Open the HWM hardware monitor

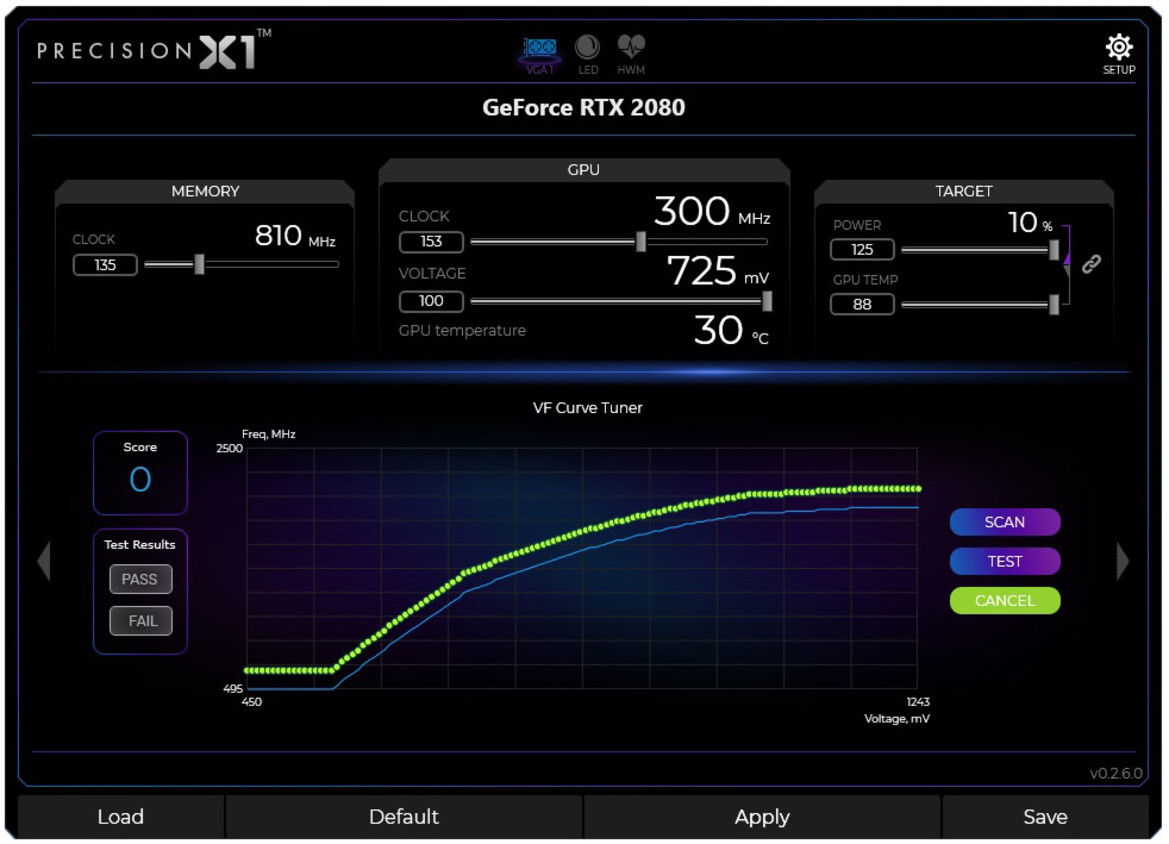631,55
